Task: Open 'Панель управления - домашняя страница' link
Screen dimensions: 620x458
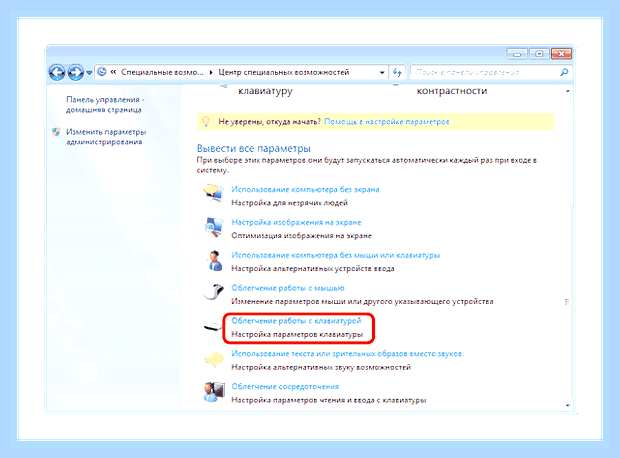Action: (105, 104)
